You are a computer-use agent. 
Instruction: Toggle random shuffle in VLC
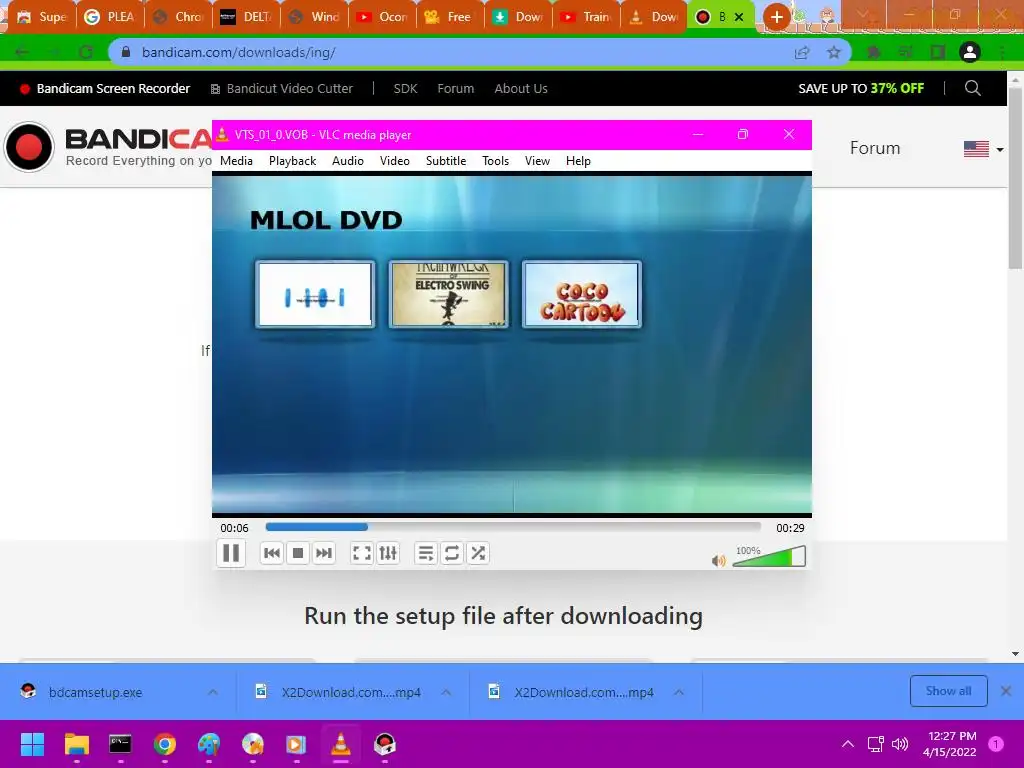(478, 553)
